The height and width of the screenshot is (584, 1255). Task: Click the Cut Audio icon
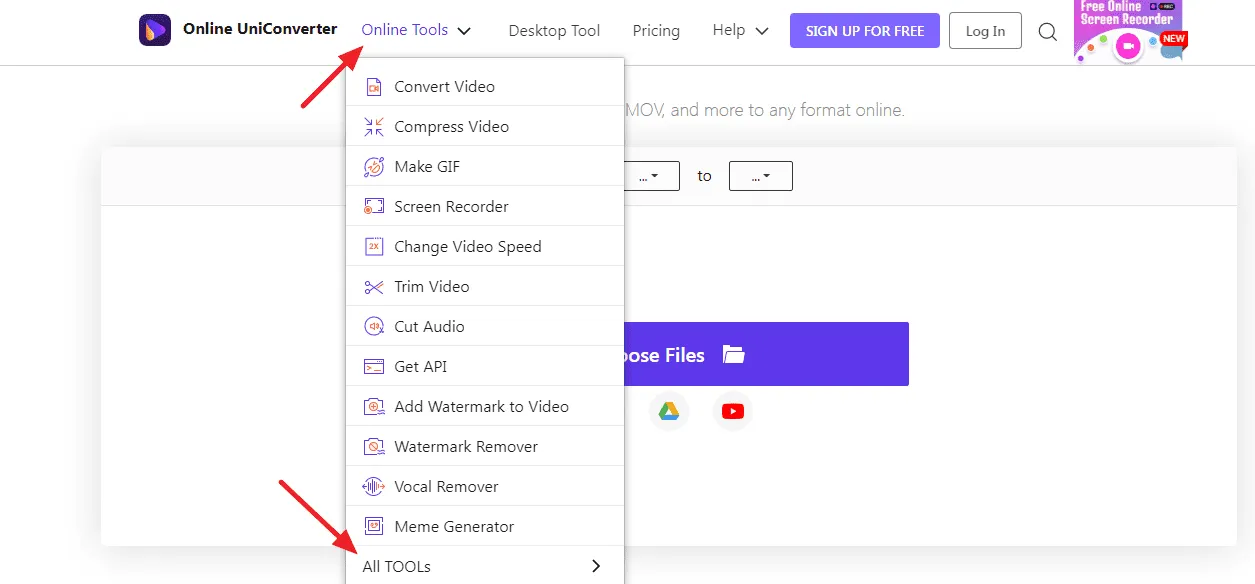374,327
